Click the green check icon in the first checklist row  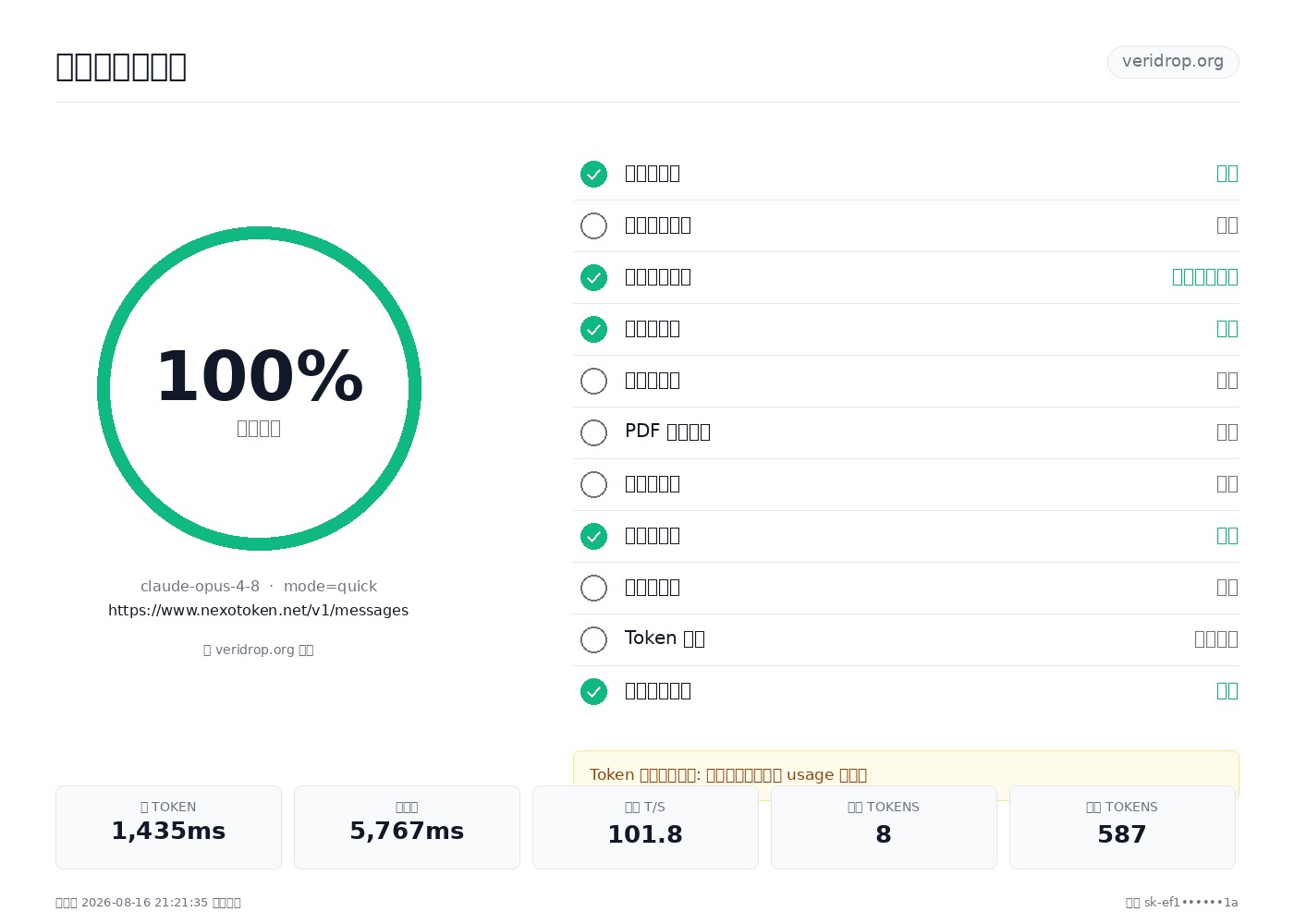coord(593,174)
